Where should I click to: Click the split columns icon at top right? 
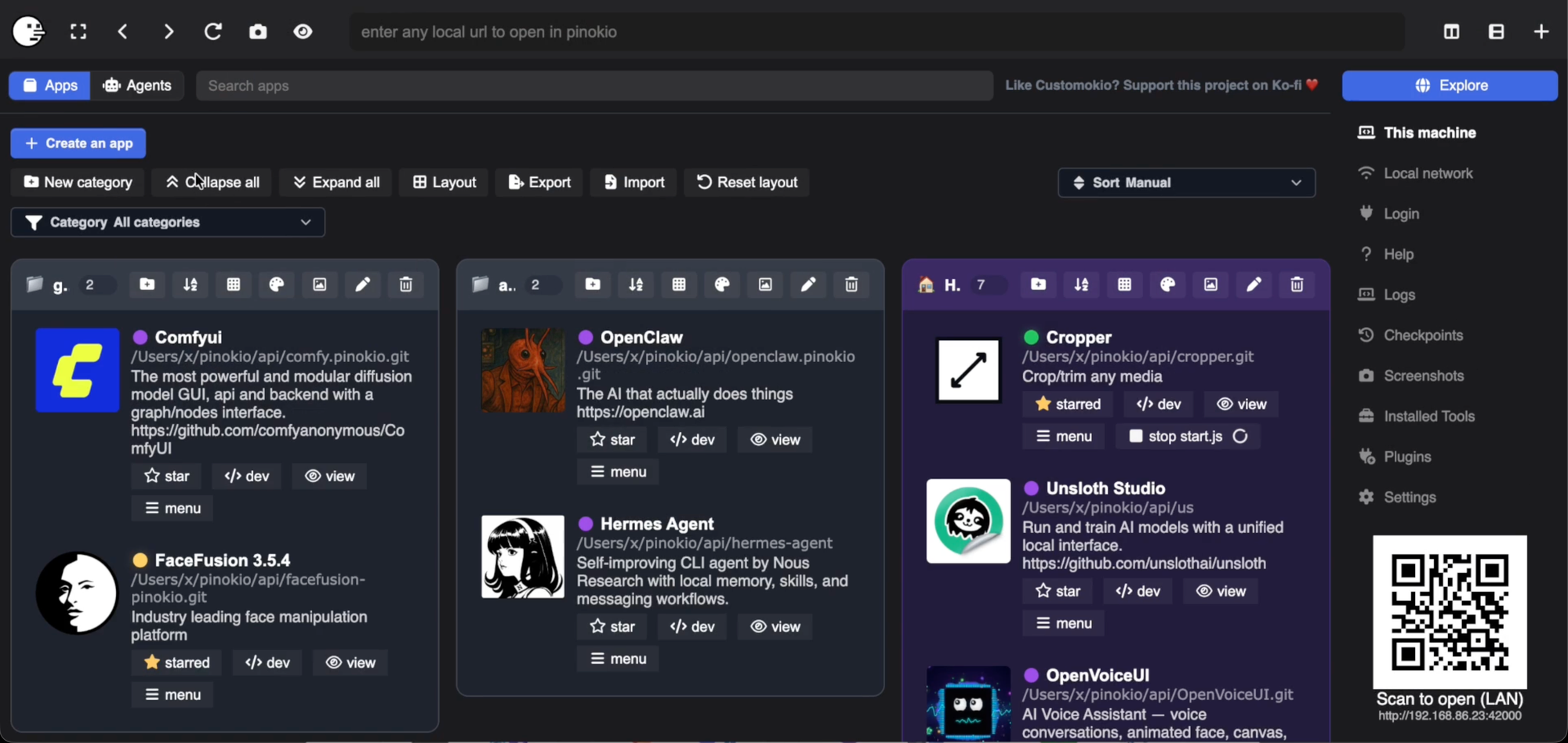point(1451,31)
